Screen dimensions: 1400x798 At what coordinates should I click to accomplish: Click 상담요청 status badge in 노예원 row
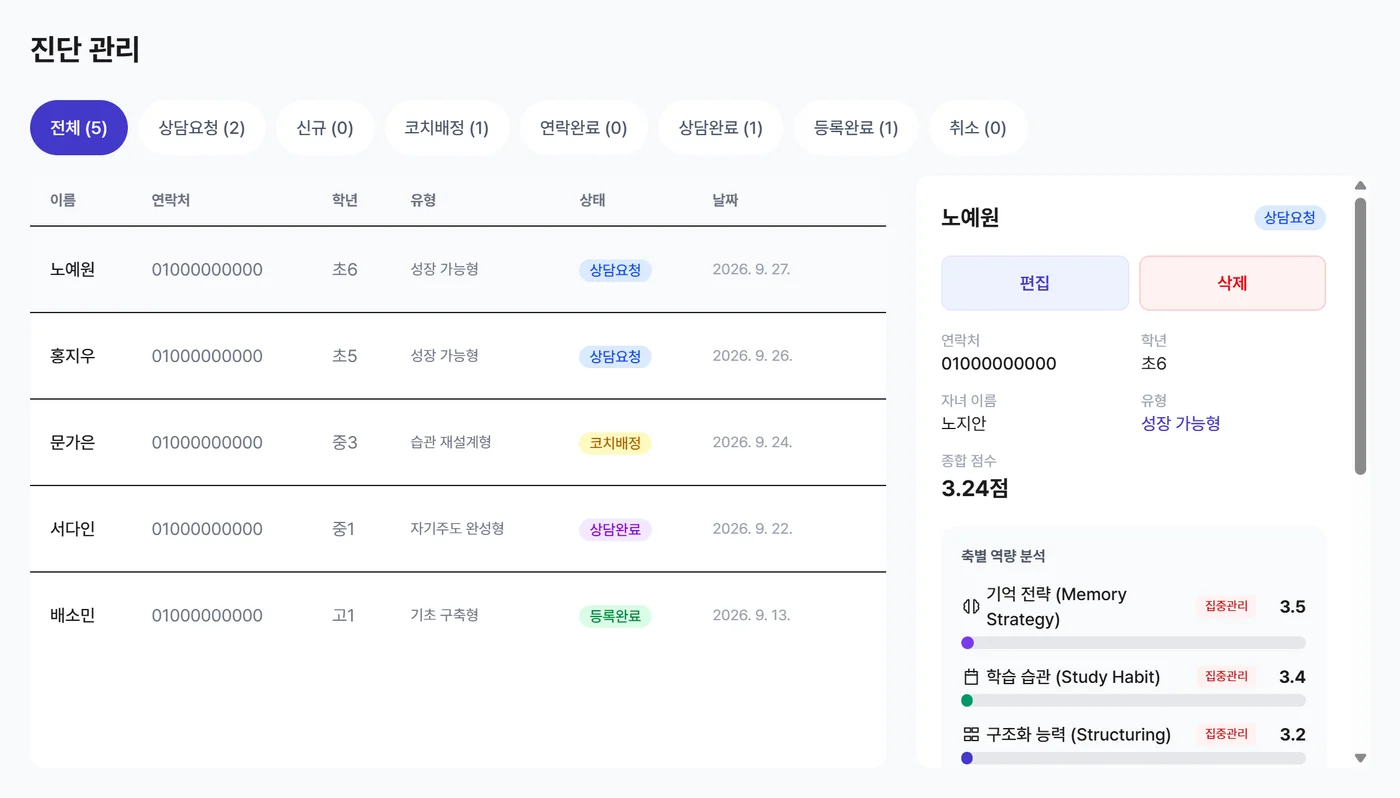[615, 270]
